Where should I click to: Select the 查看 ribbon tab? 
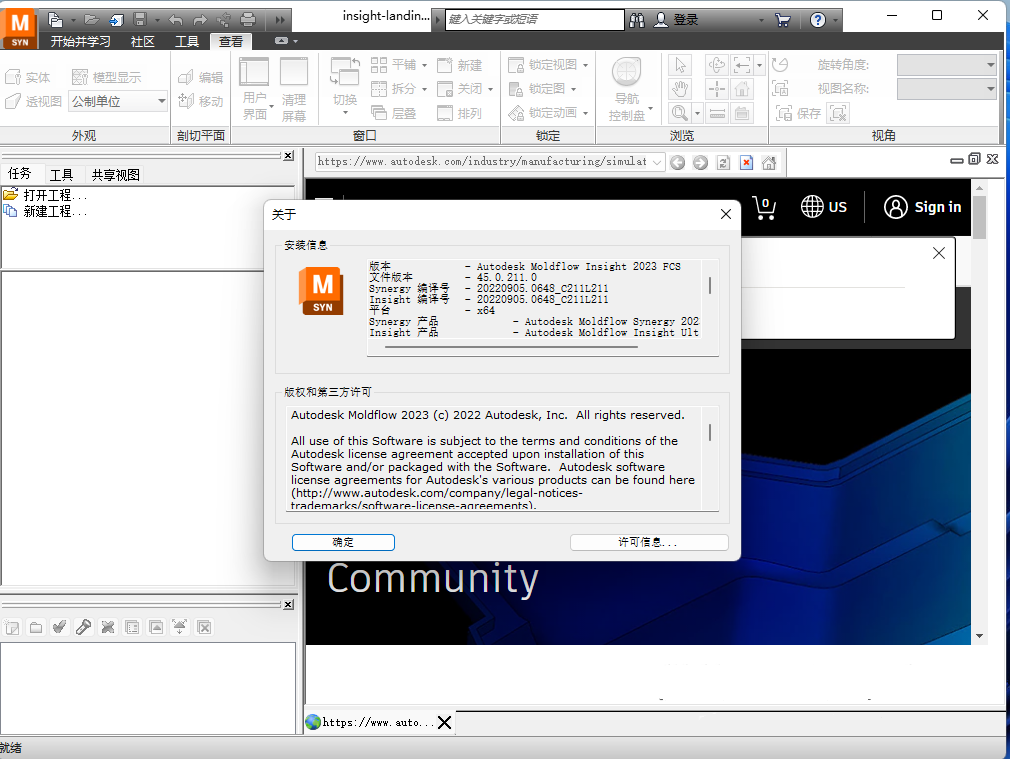click(x=231, y=42)
